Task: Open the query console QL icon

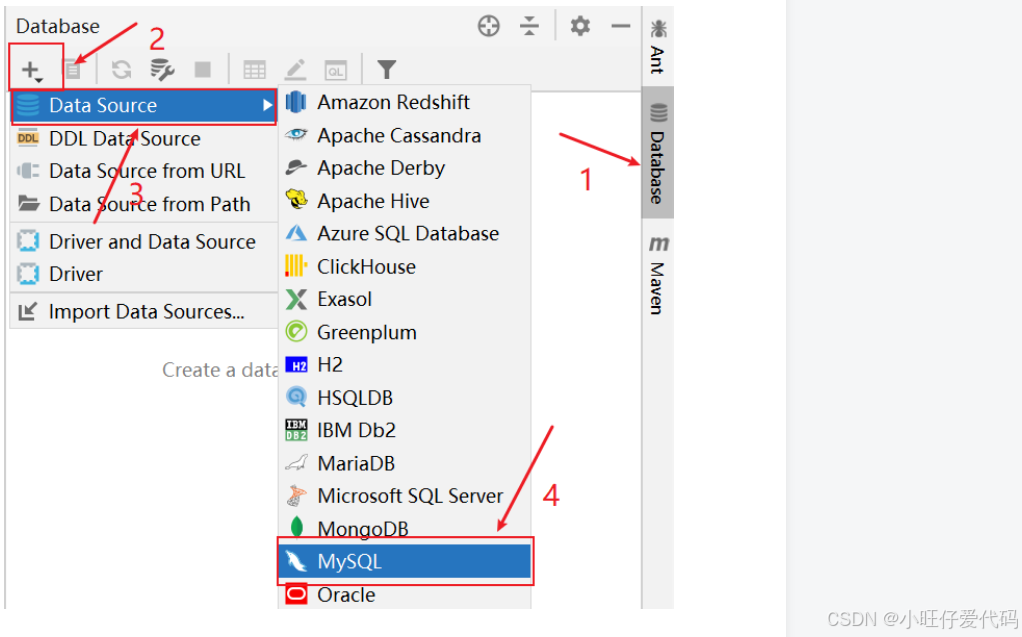Action: (336, 70)
